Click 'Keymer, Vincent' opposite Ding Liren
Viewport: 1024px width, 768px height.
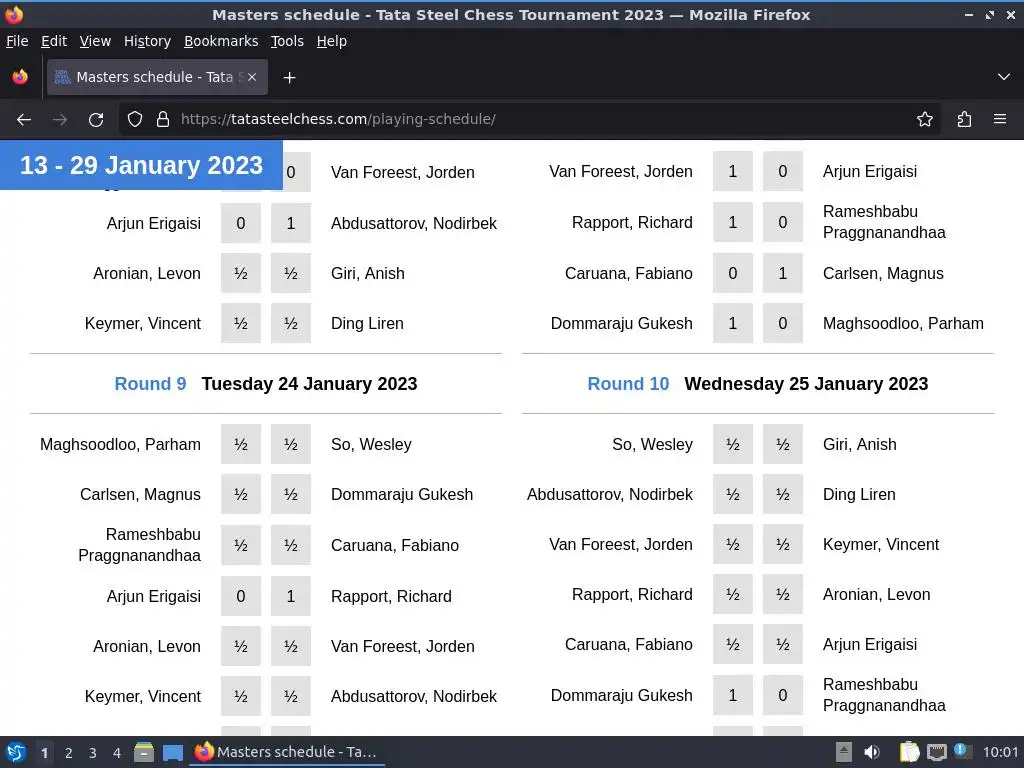(x=143, y=324)
